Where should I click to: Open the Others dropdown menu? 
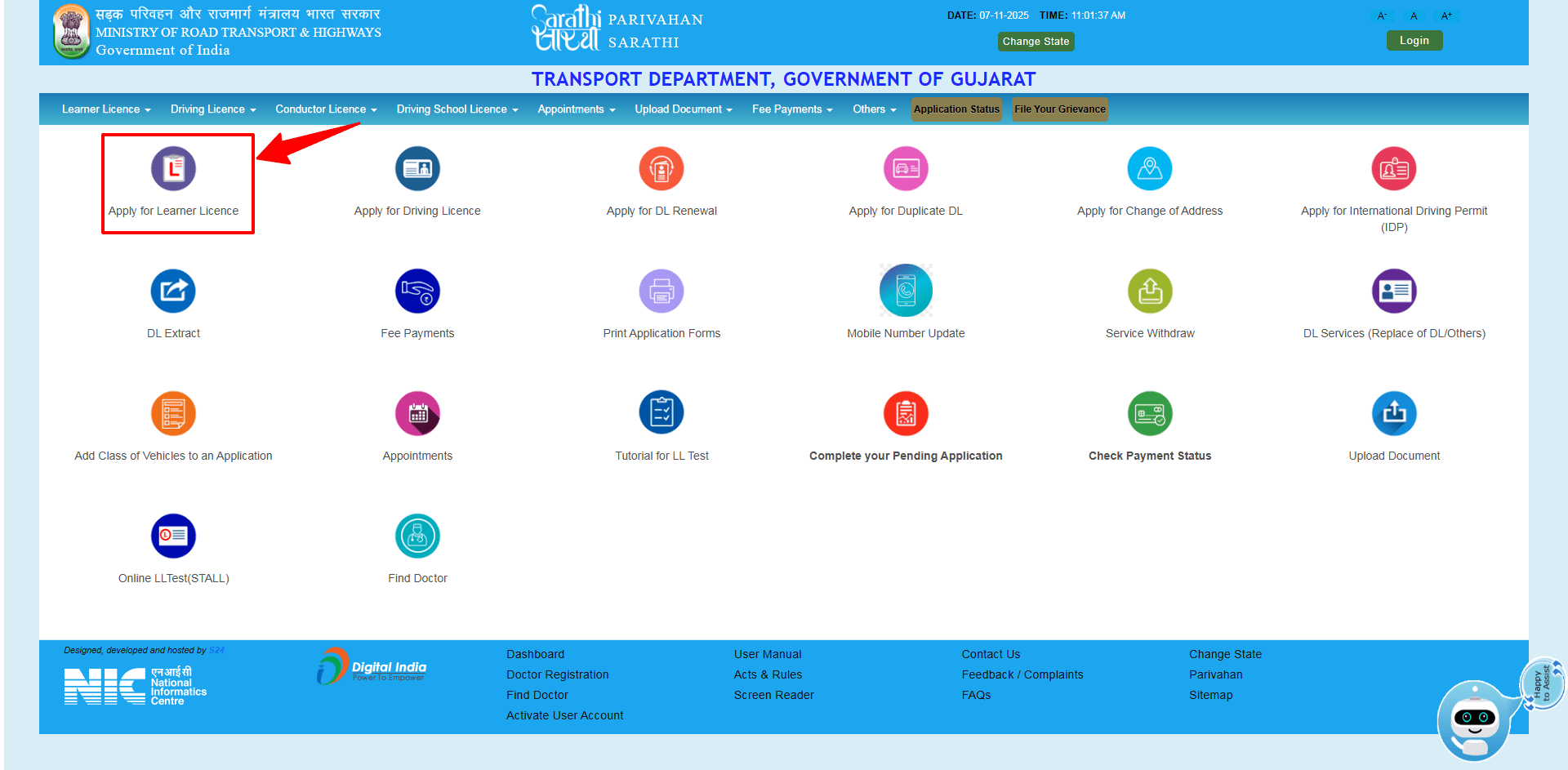pyautogui.click(x=873, y=109)
